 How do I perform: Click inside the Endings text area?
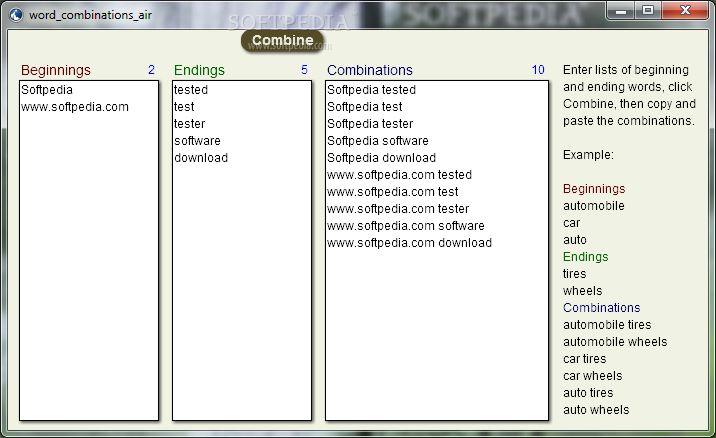click(x=242, y=250)
